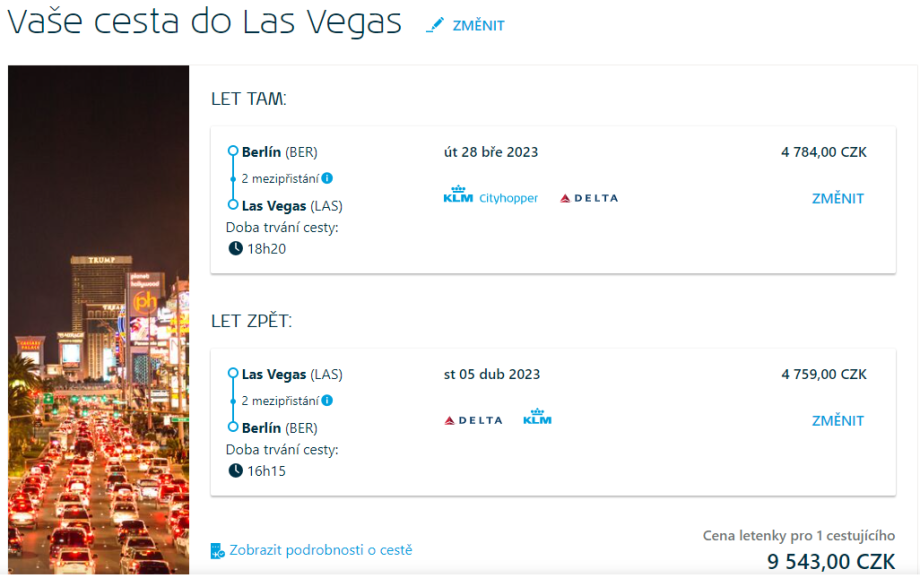Click the pencil edit icon beside the title

[435, 25]
